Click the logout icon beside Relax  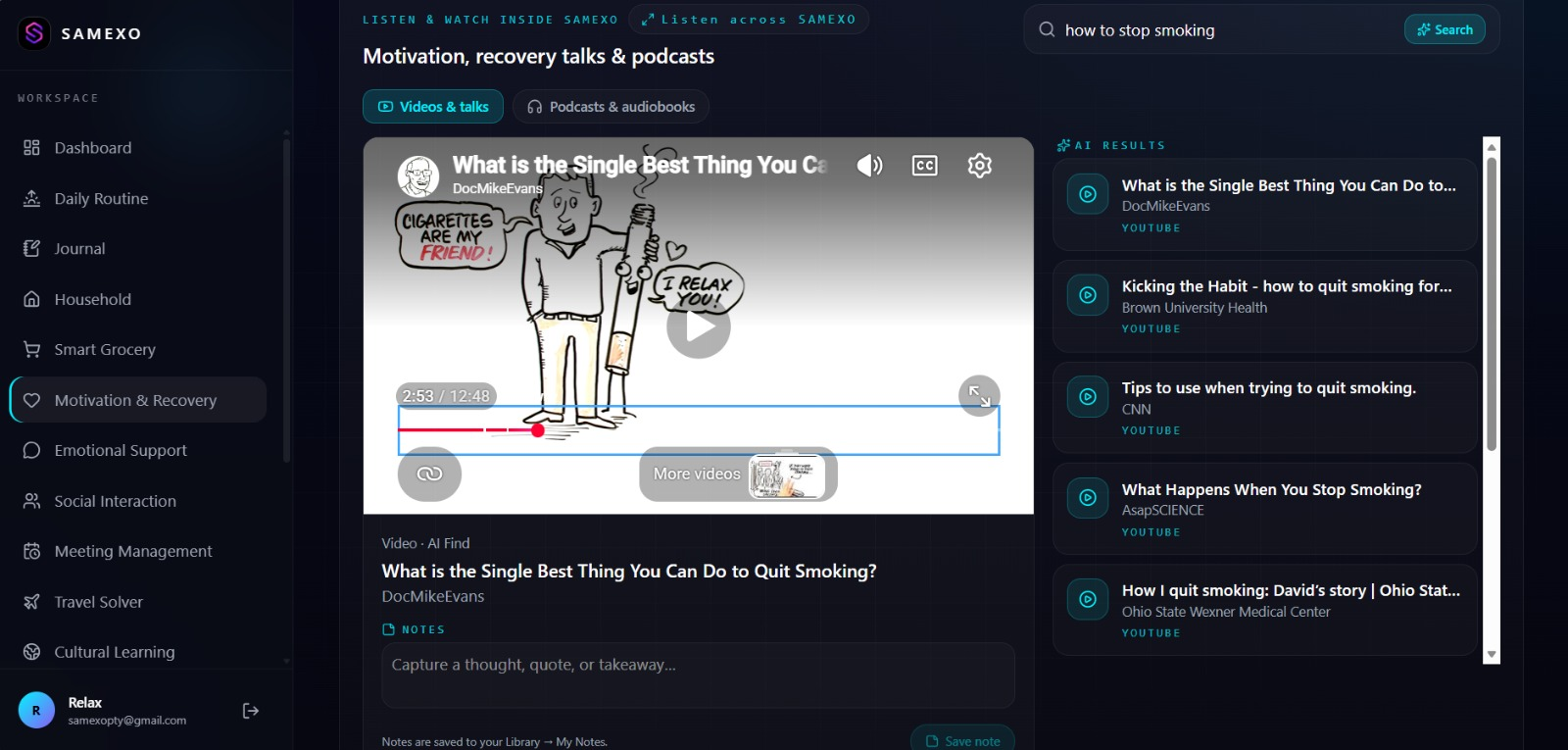(251, 711)
